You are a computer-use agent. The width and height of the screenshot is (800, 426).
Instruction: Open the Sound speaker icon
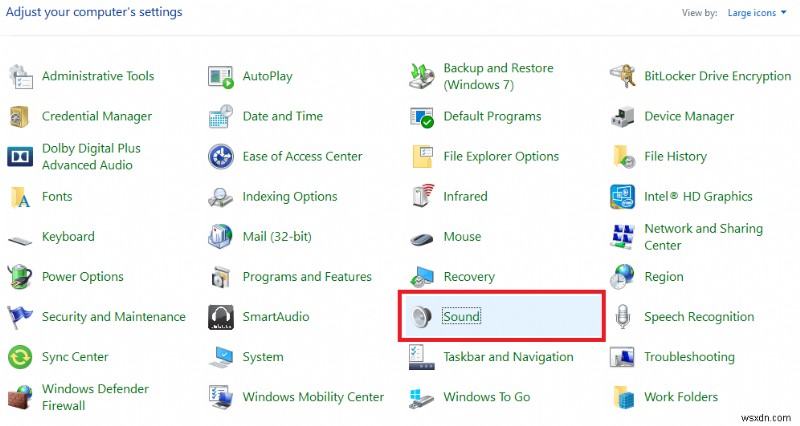[422, 317]
